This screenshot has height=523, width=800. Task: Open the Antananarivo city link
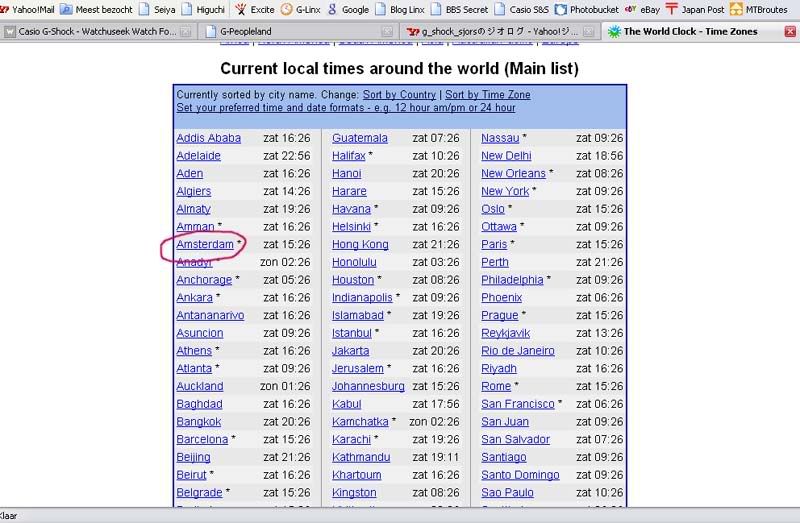[x=210, y=315]
